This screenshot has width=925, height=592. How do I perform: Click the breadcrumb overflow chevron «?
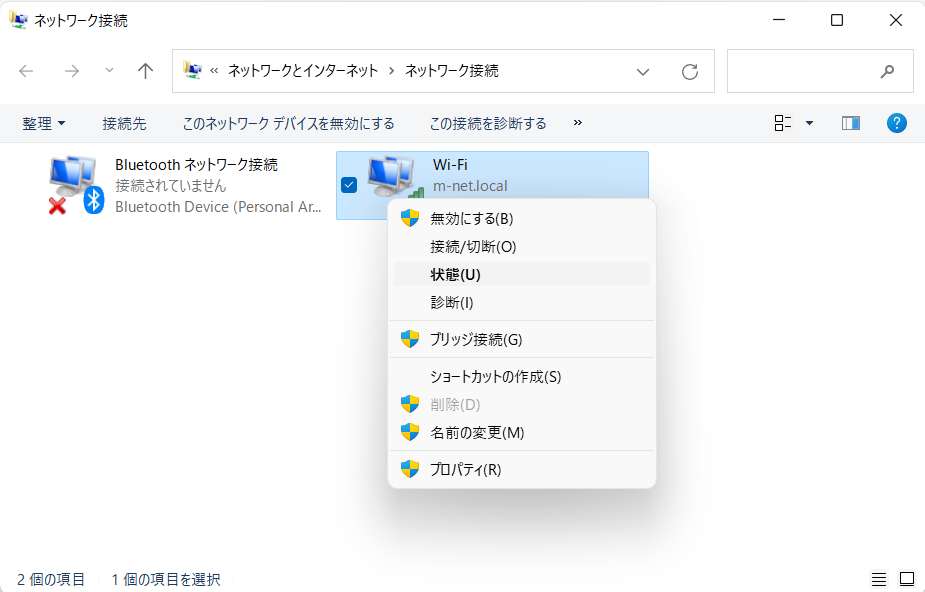(x=214, y=71)
